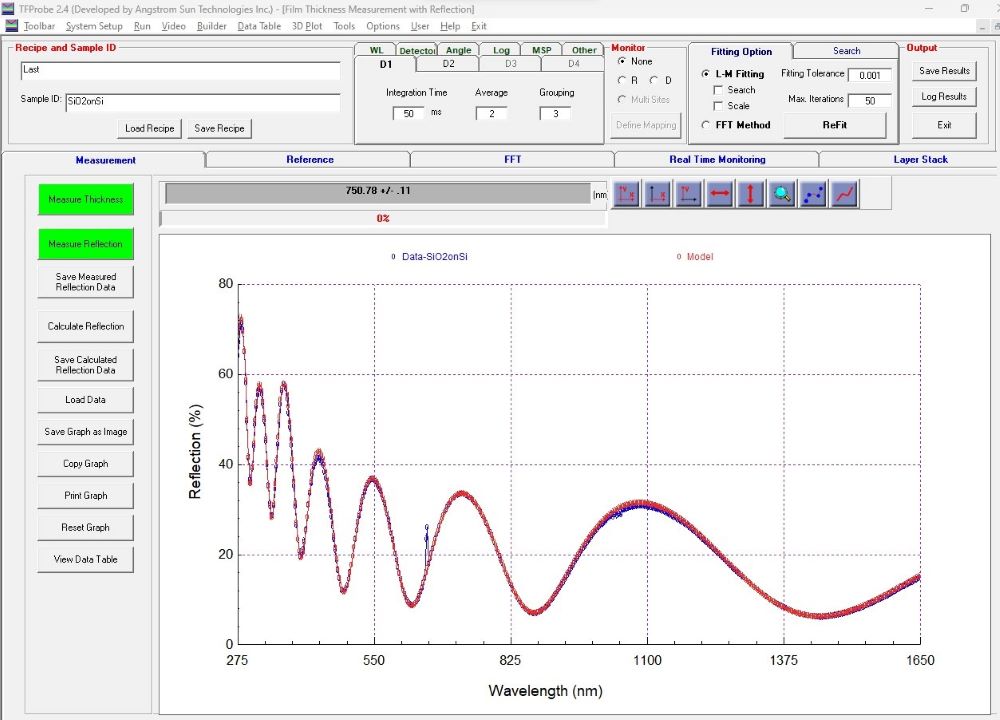
Task: Select the FFT Method radio option
Action: tap(705, 125)
